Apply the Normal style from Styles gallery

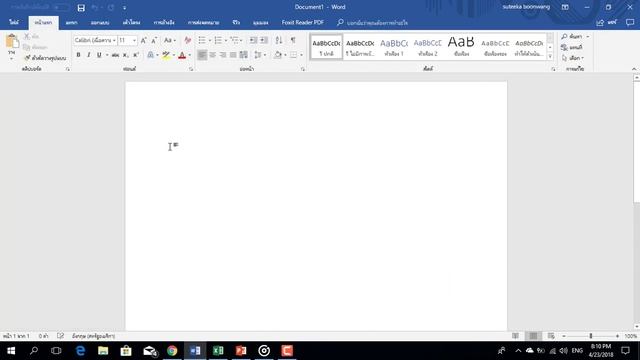[326, 47]
